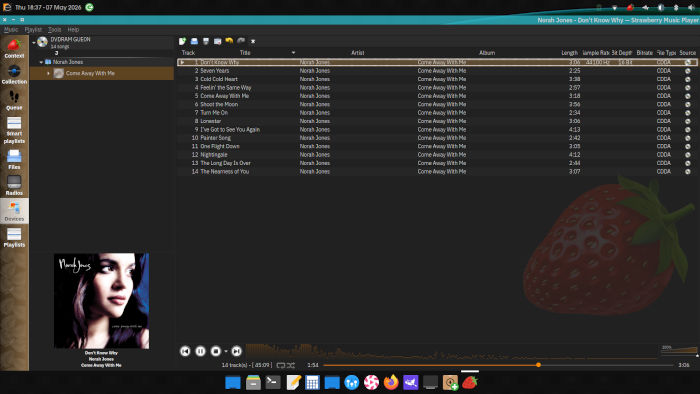Open the Context sidebar tab
Image resolution: width=700 pixels, height=394 pixels.
coord(14,49)
